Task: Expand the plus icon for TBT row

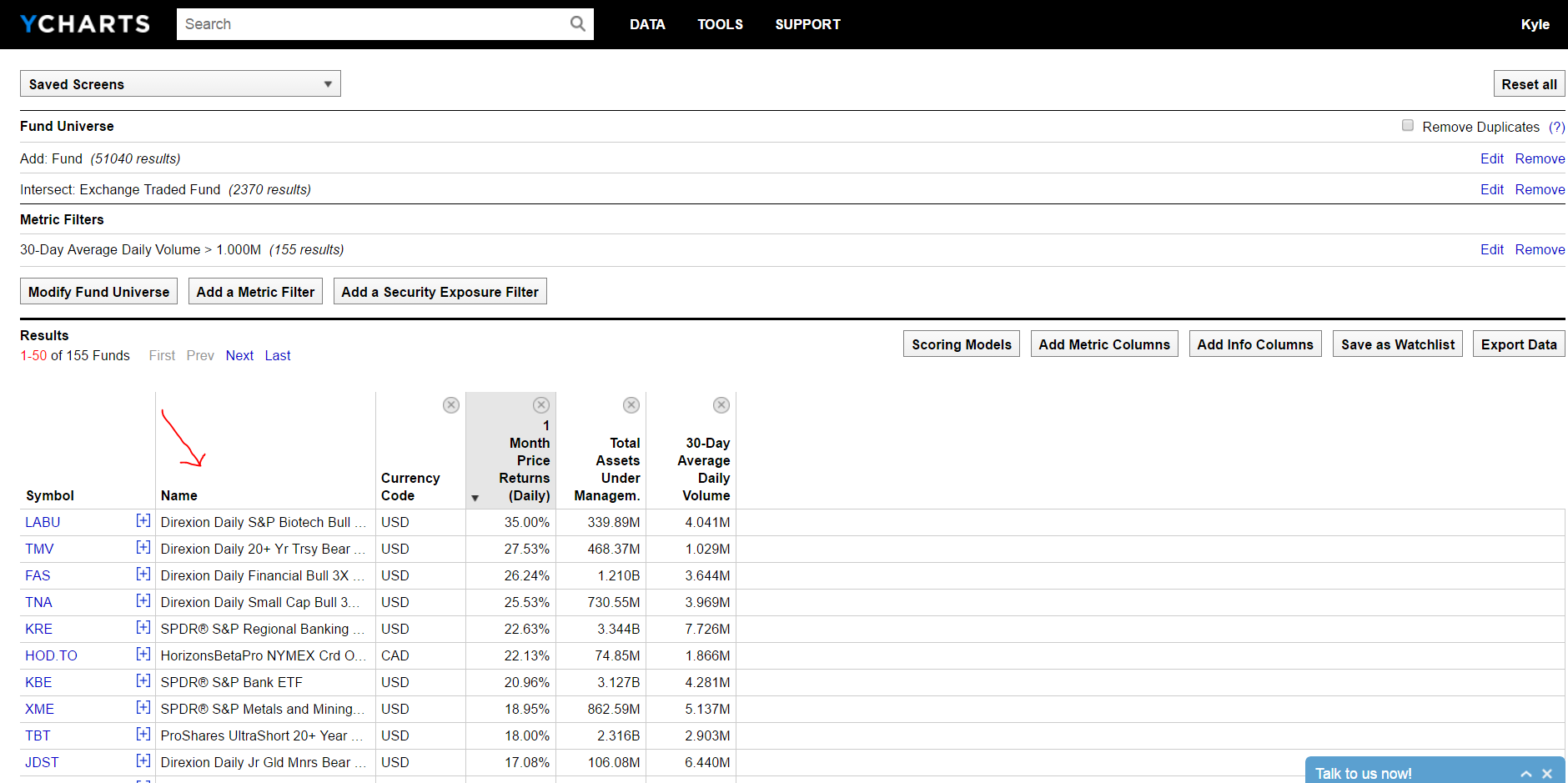Action: click(143, 735)
